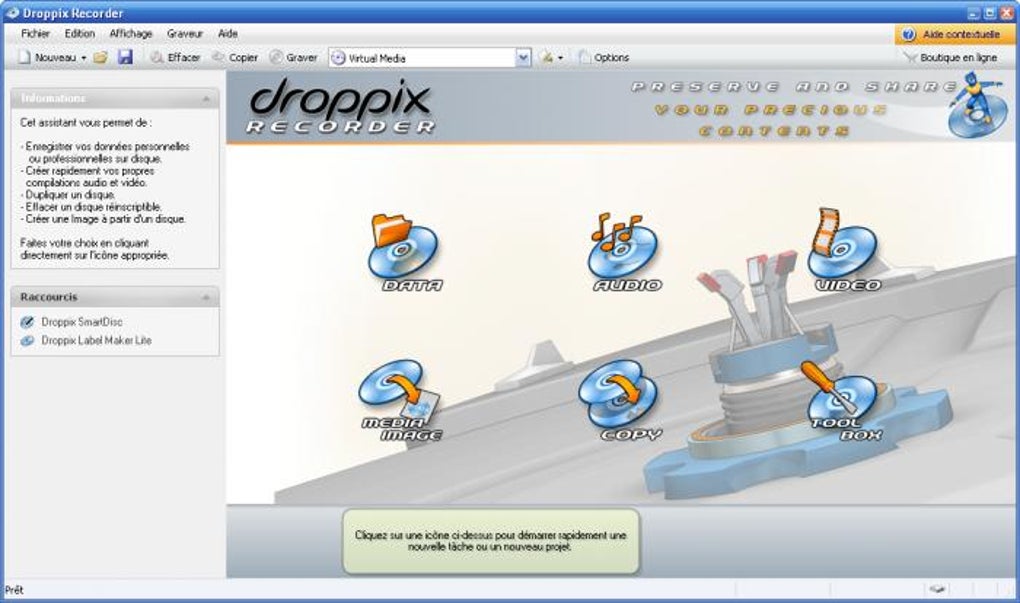The width and height of the screenshot is (1020, 603).
Task: Open the TOOL BOX
Action: 843,402
